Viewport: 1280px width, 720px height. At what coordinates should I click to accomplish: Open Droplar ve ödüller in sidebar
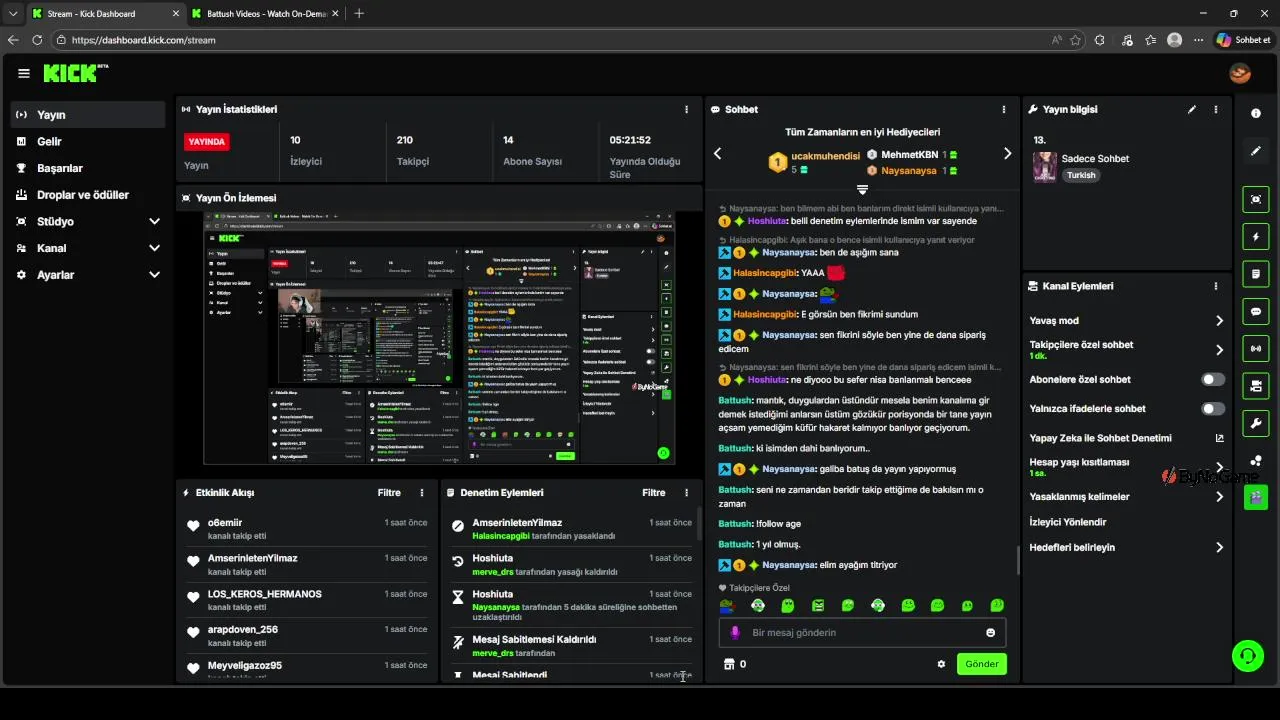tap(88, 195)
